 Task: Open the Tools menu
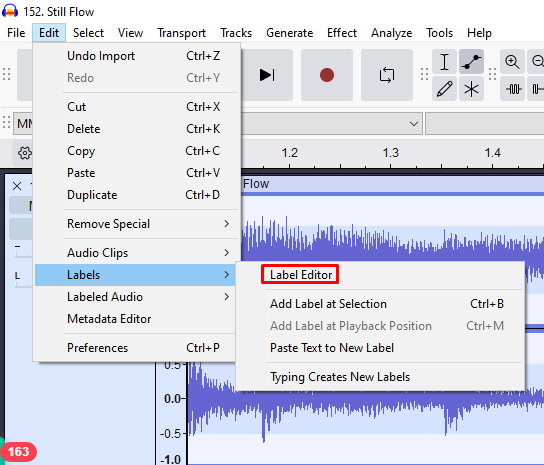tap(439, 33)
